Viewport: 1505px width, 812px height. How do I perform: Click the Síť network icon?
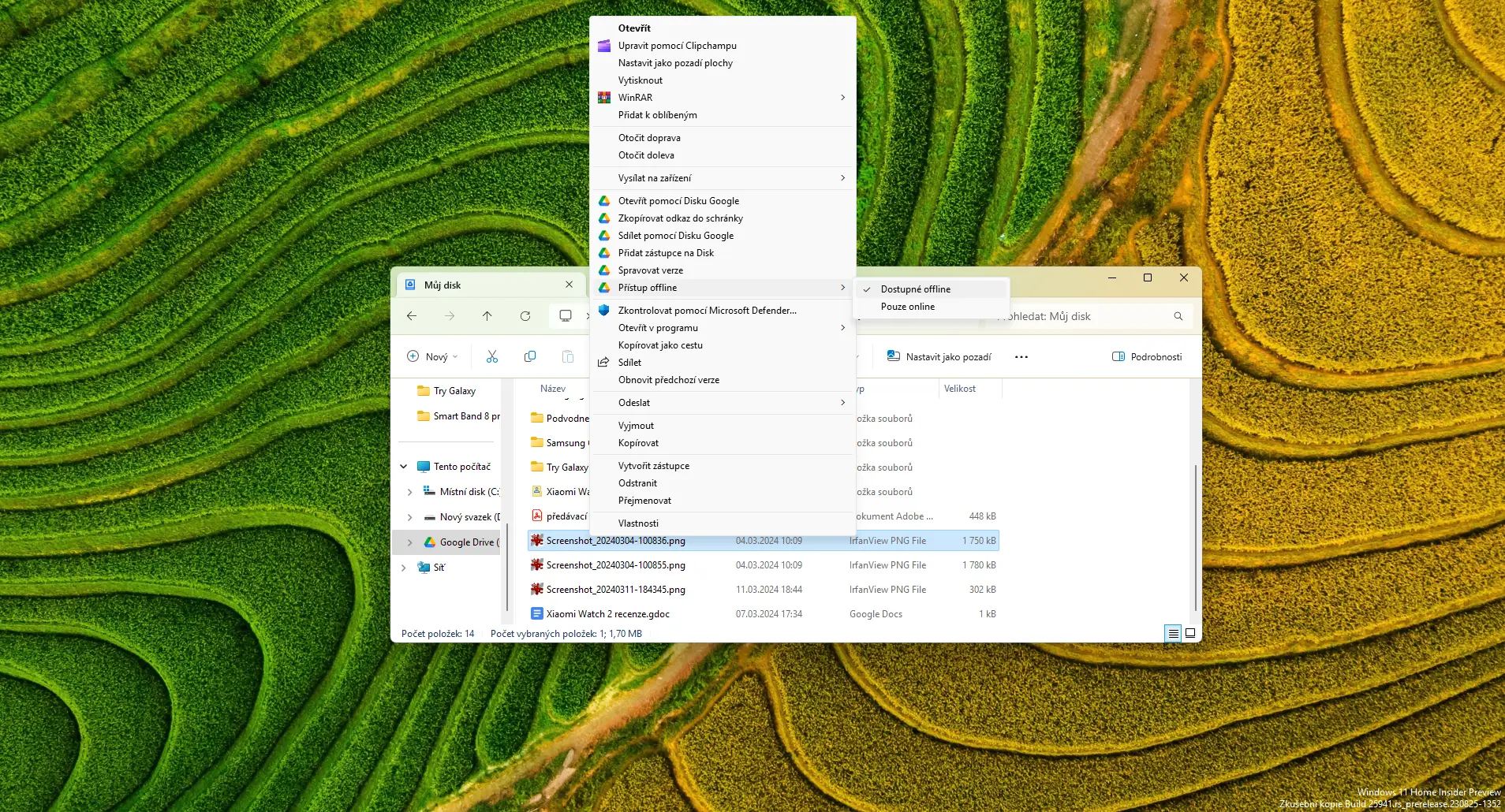(x=424, y=568)
